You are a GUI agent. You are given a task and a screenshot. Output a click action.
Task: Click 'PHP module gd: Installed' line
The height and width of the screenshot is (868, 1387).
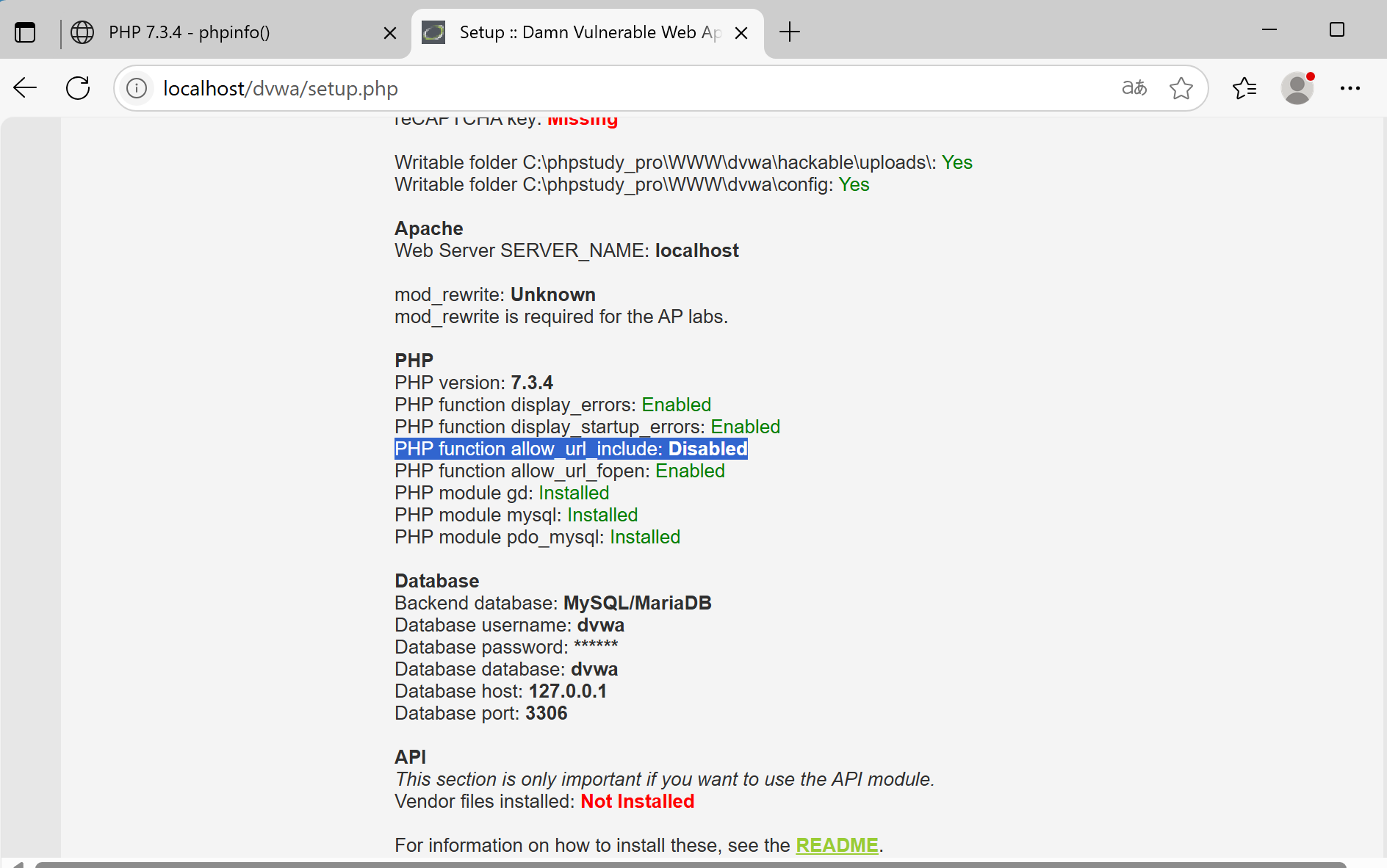tap(502, 493)
